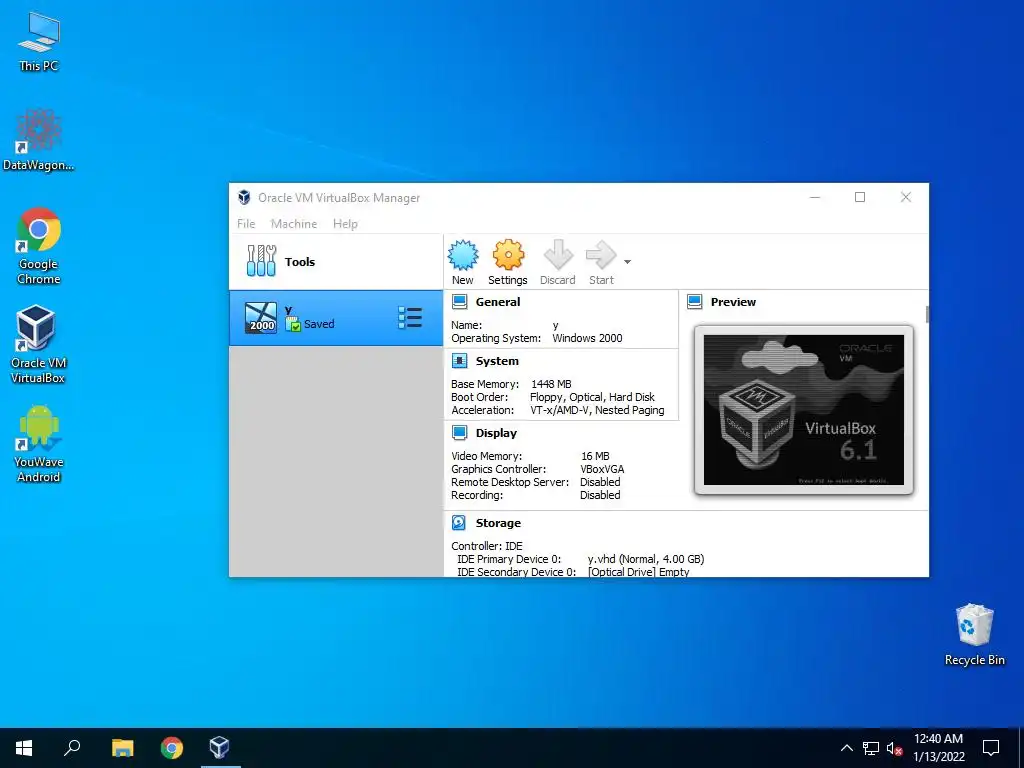
Task: Click the Preview heading
Action: coord(733,302)
